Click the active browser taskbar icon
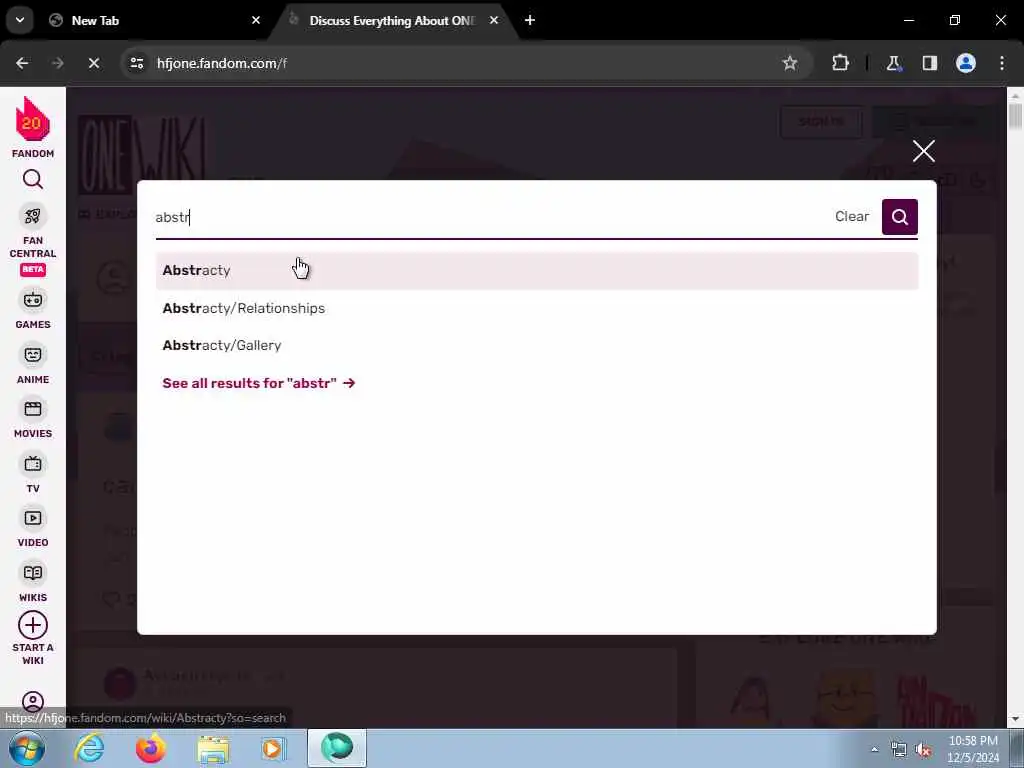 [x=337, y=749]
